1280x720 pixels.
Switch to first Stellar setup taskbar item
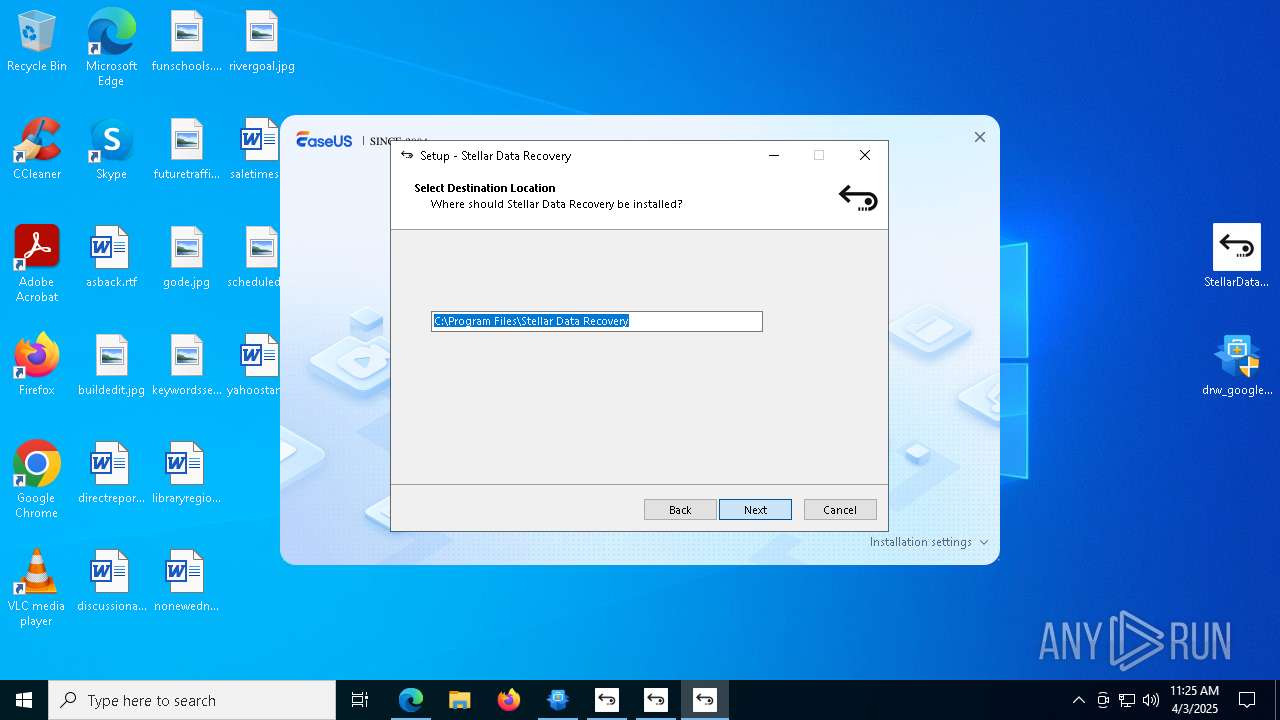607,700
